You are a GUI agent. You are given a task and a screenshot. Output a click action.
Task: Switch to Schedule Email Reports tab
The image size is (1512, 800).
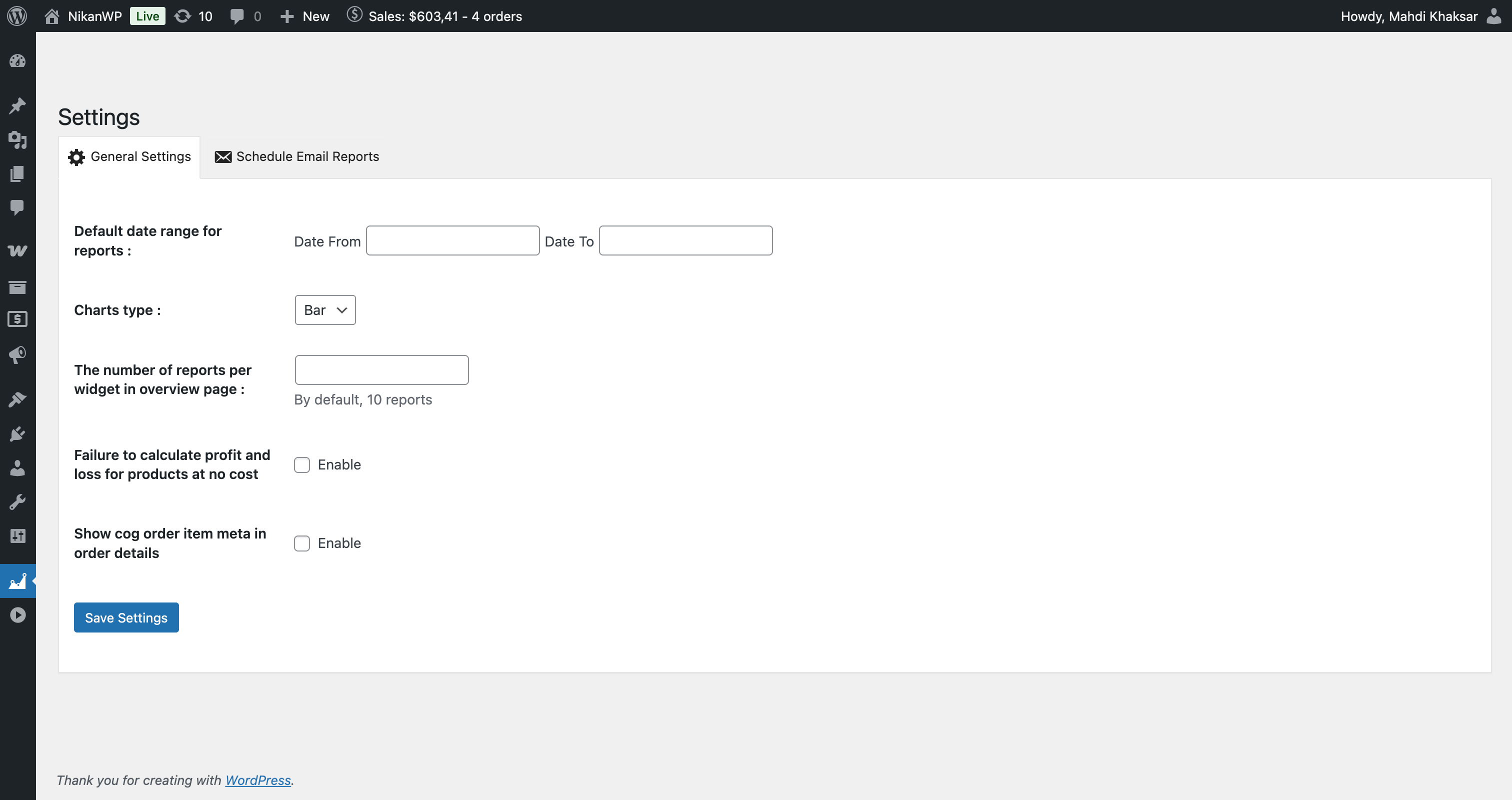pos(297,156)
